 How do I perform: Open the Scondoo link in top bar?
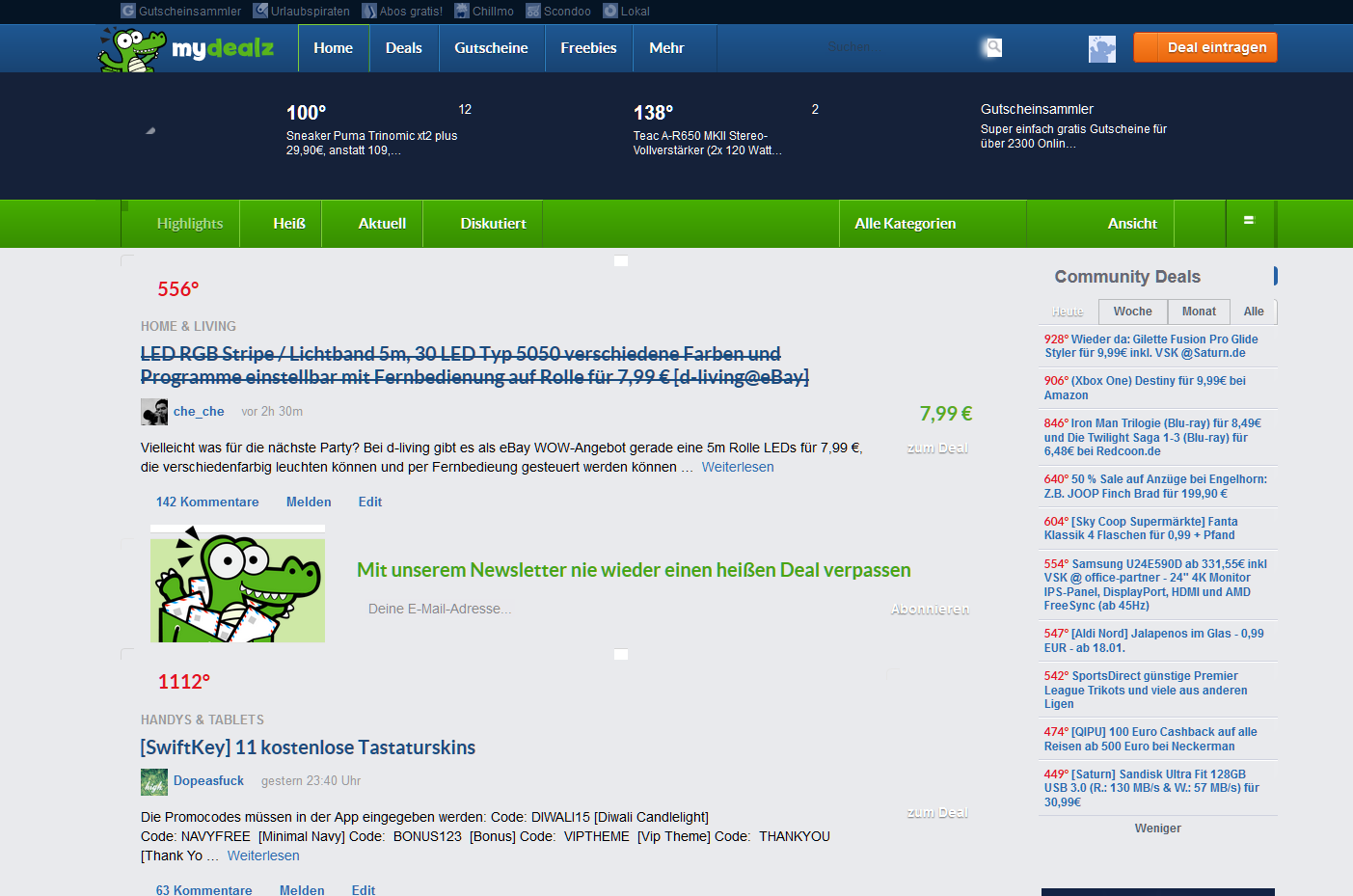[x=558, y=12]
